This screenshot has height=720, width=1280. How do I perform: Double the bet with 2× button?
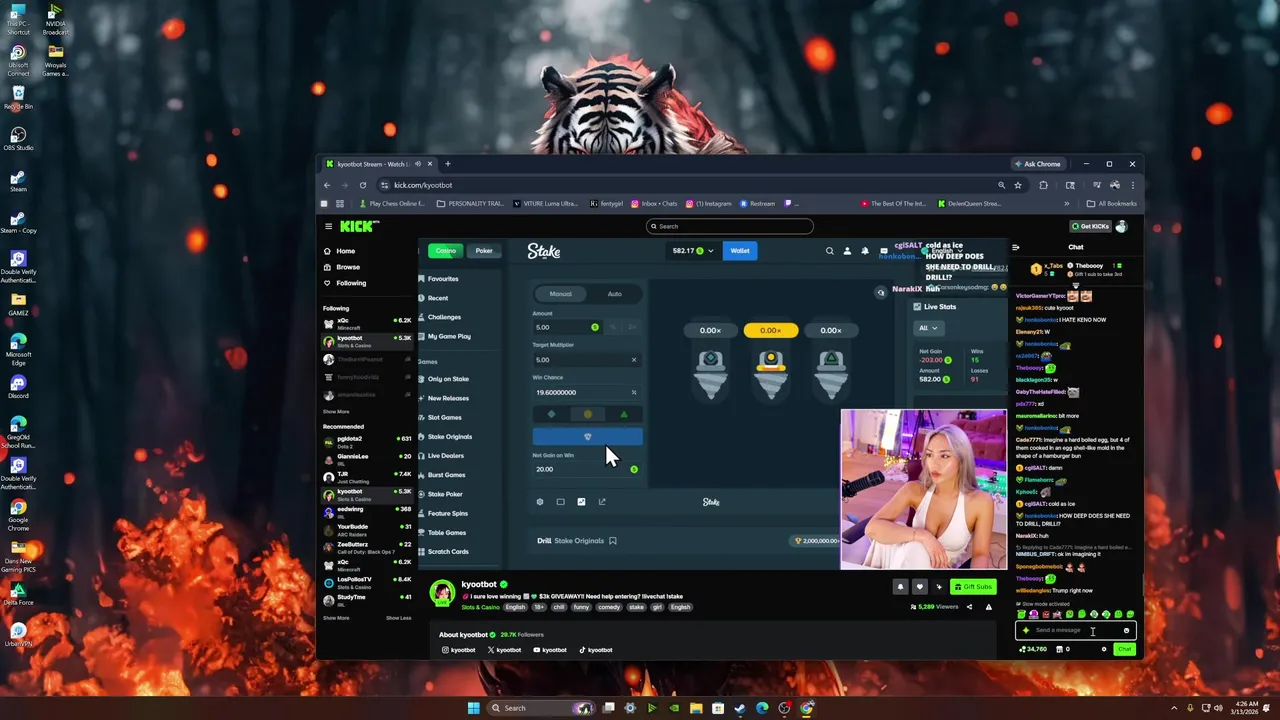pos(632,327)
